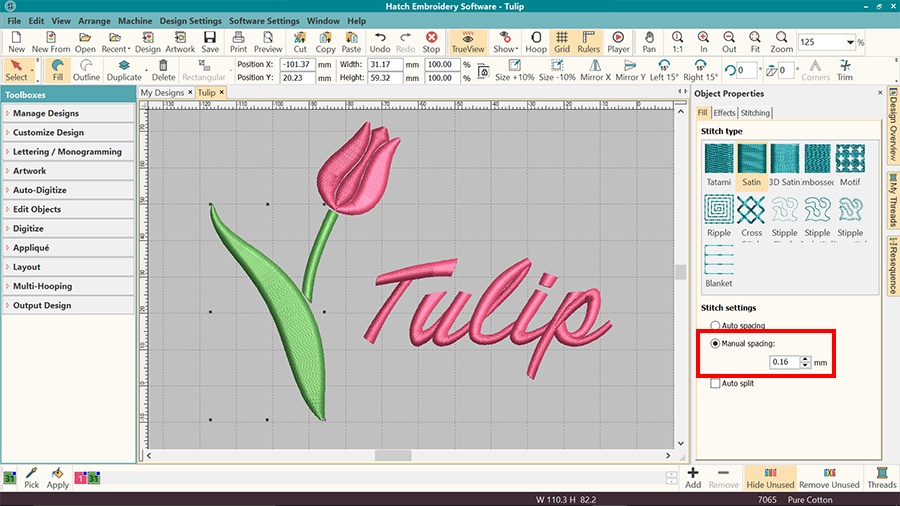Click the Mirror X icon

[595, 71]
